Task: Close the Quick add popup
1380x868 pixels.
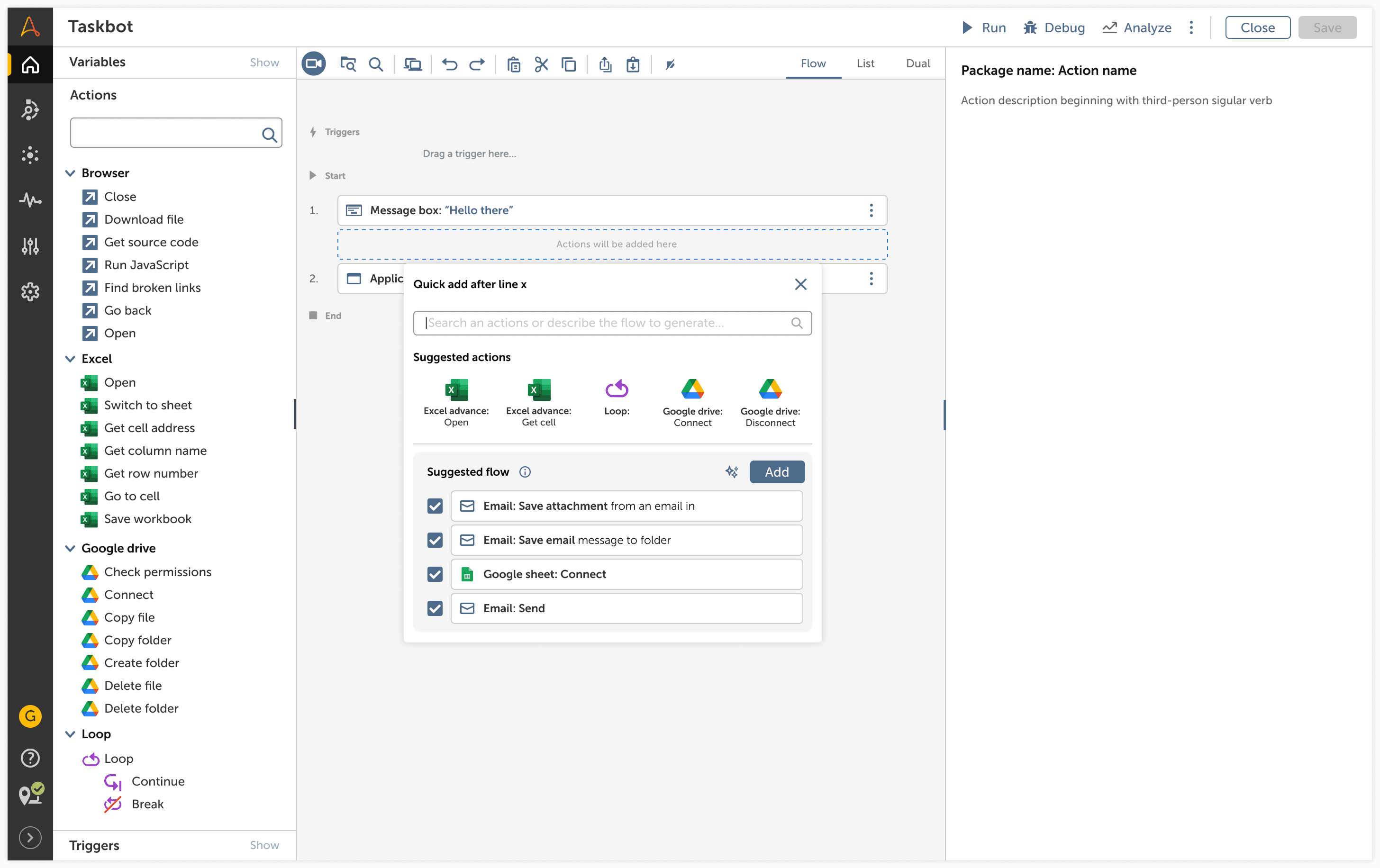Action: point(800,284)
